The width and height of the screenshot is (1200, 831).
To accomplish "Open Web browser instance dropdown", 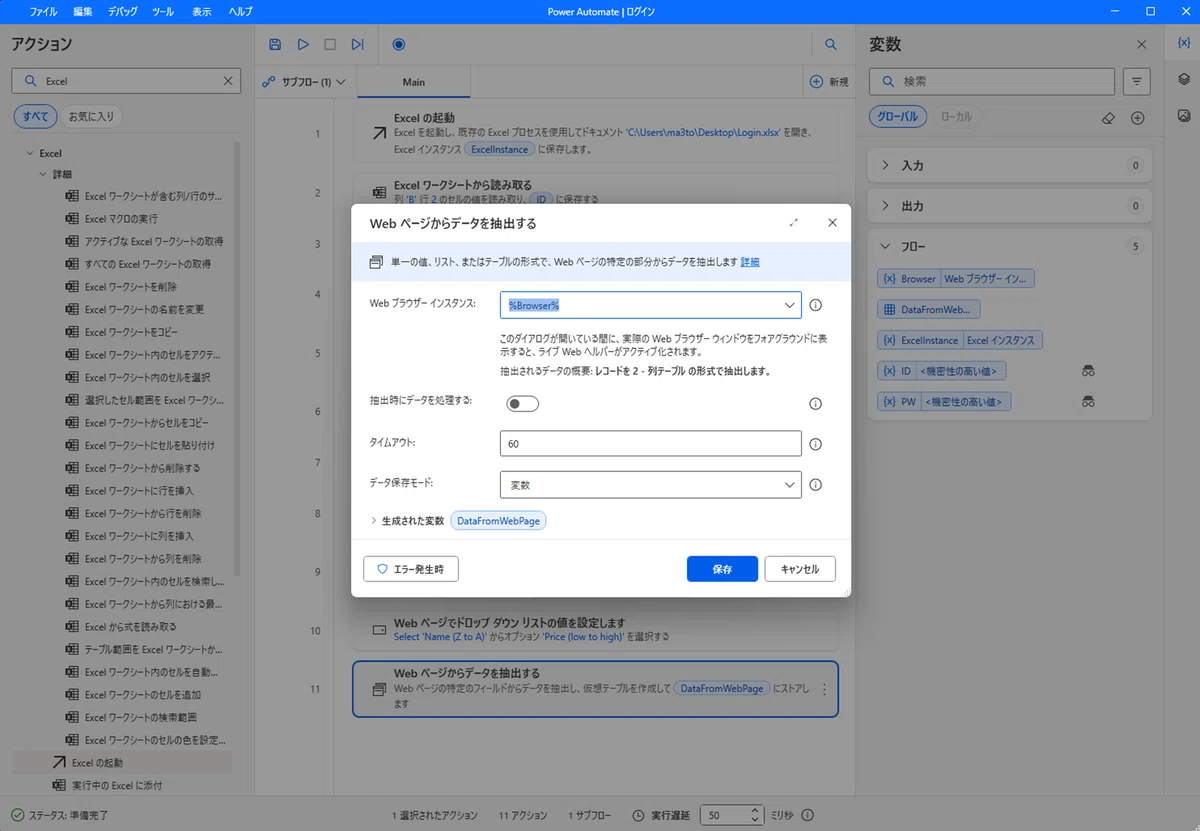I will (789, 305).
